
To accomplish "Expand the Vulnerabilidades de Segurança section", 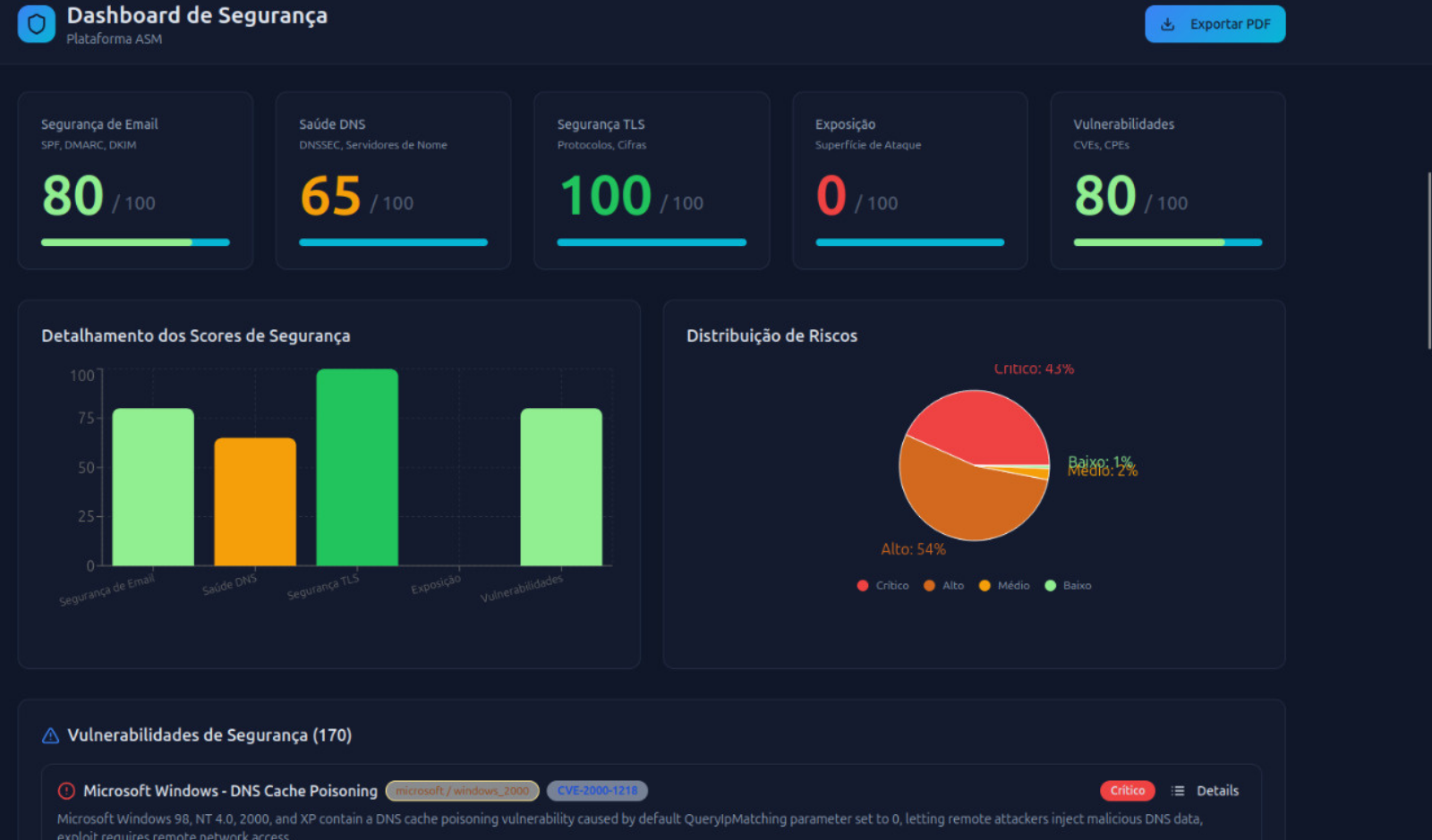I will 210,735.
